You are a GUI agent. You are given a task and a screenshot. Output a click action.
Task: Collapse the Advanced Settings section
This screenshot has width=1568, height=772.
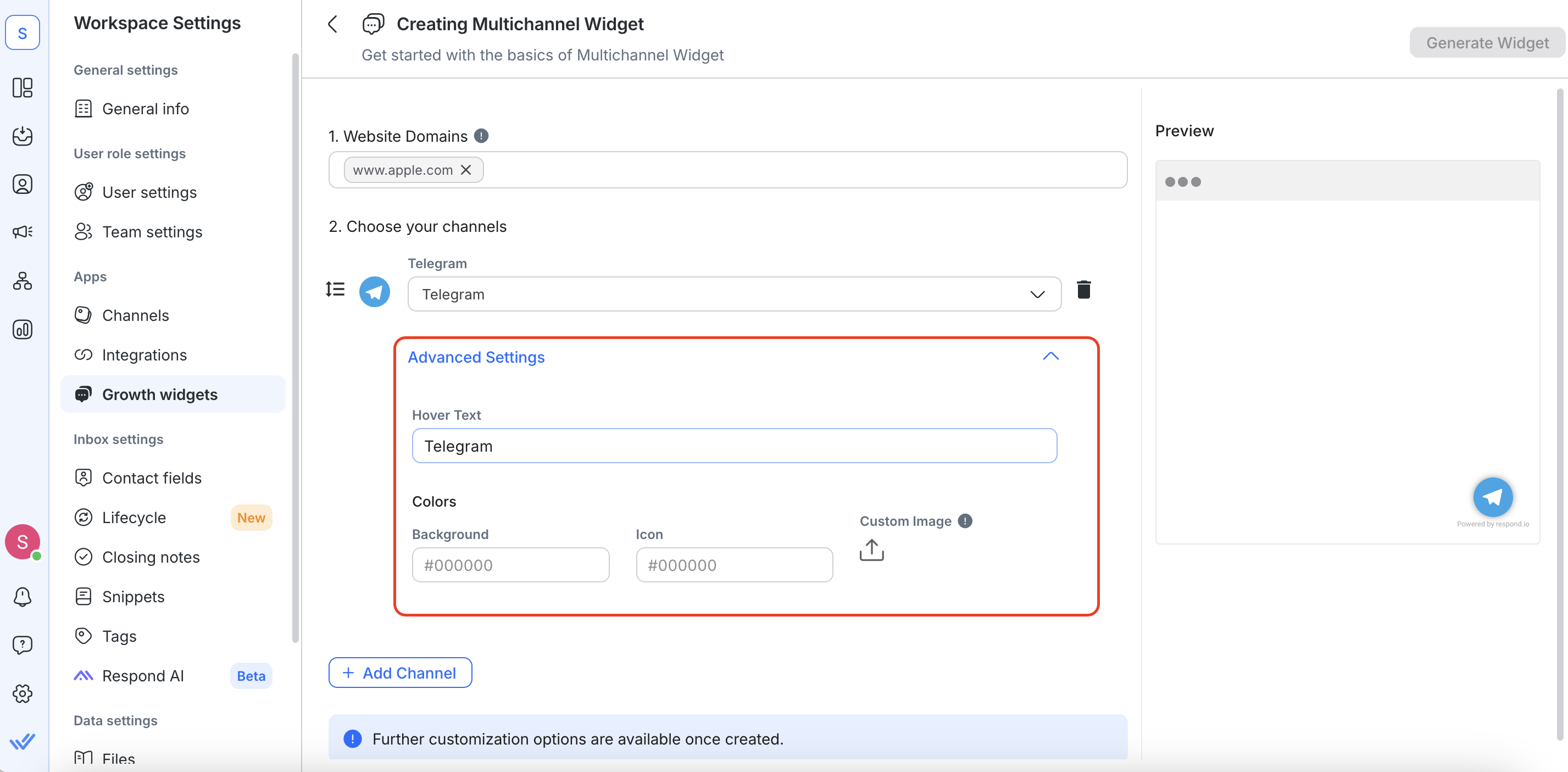point(1051,356)
